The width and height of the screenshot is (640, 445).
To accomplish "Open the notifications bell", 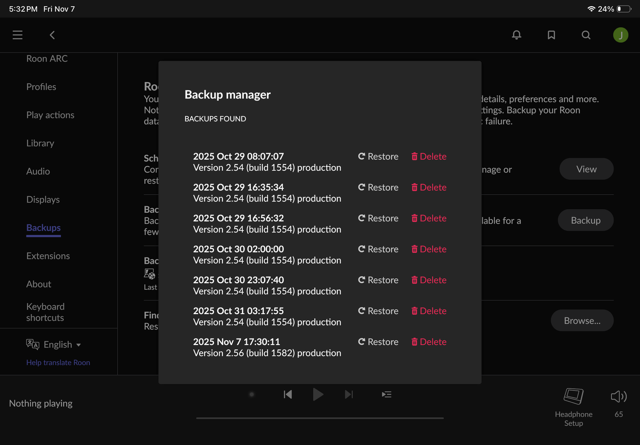I will point(517,35).
